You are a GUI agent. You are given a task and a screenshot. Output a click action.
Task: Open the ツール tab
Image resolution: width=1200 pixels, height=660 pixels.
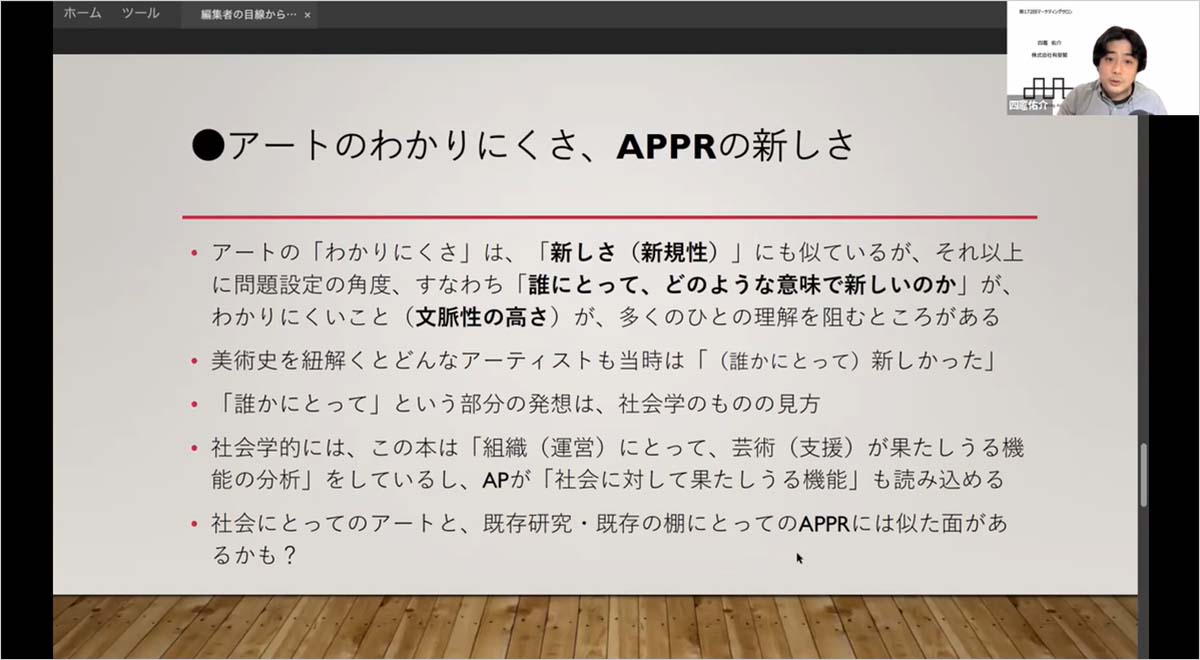point(141,14)
